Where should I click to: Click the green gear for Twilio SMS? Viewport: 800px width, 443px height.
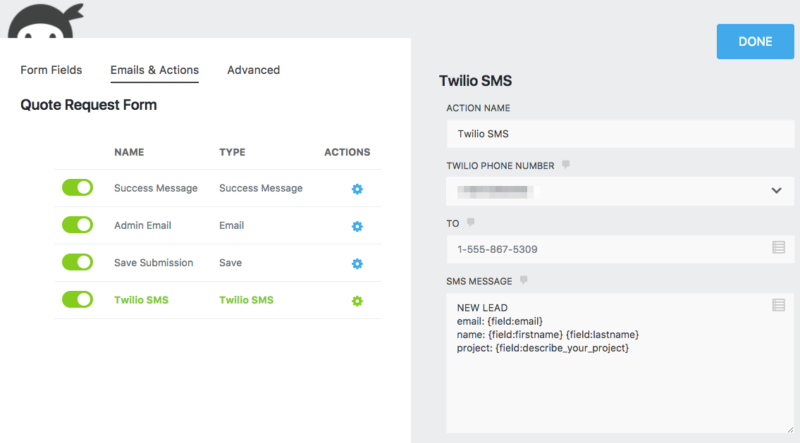pyautogui.click(x=357, y=301)
